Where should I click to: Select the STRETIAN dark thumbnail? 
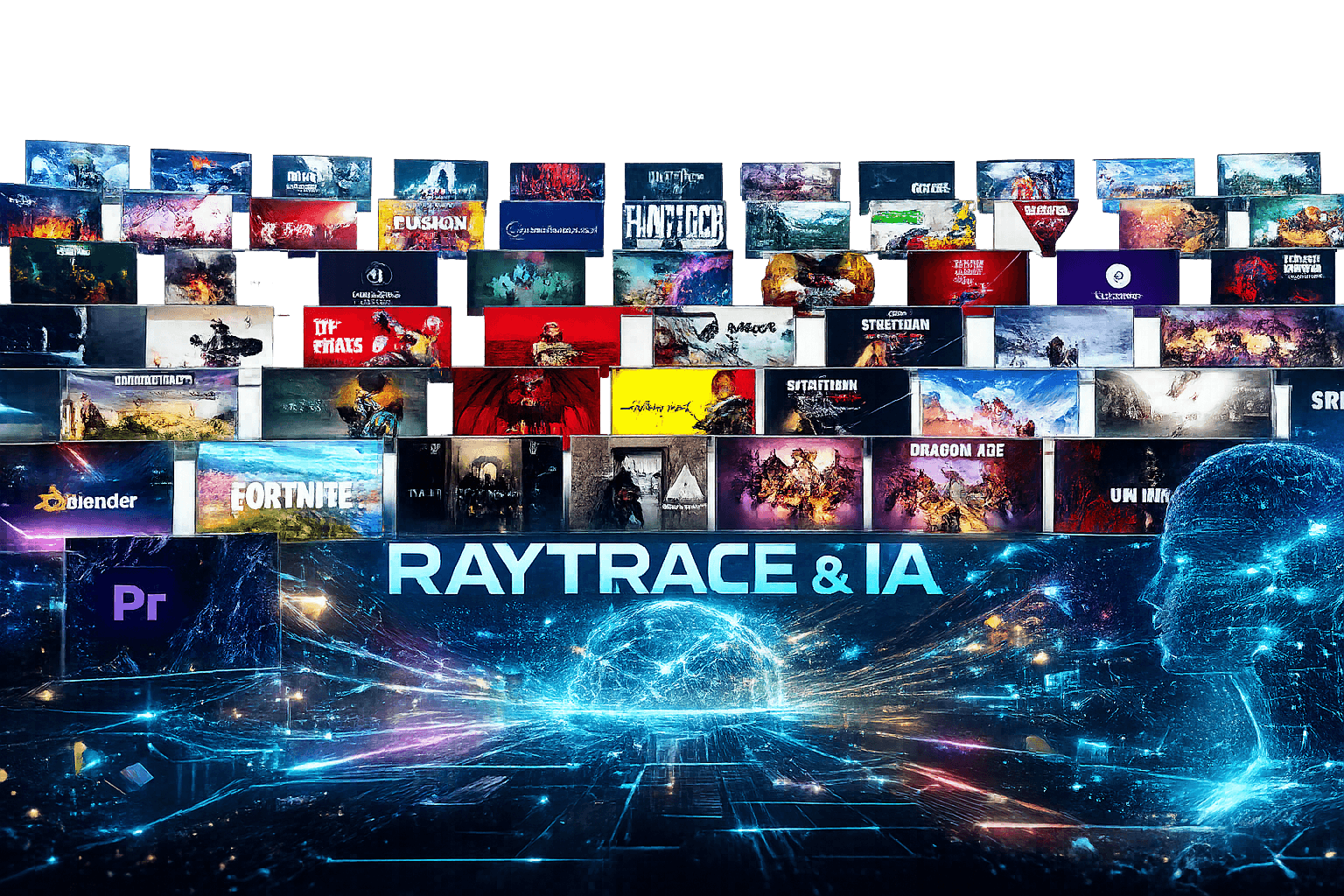click(894, 337)
